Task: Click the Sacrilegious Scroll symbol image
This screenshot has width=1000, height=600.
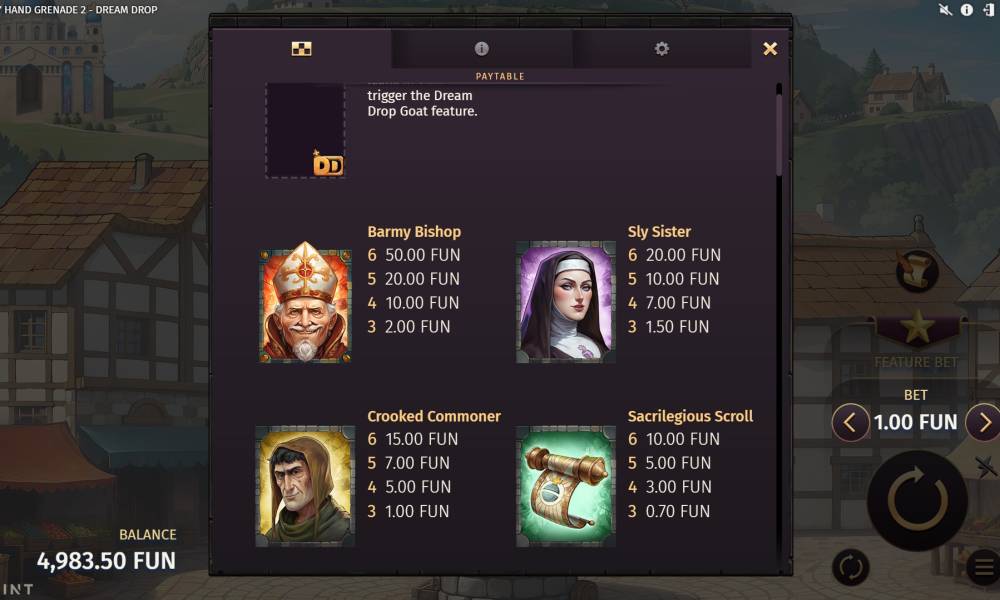Action: [566, 486]
